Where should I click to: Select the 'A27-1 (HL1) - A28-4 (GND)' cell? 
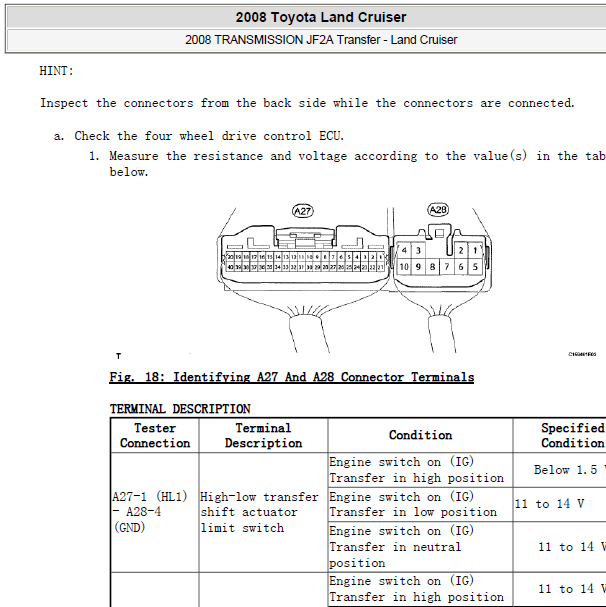point(155,512)
